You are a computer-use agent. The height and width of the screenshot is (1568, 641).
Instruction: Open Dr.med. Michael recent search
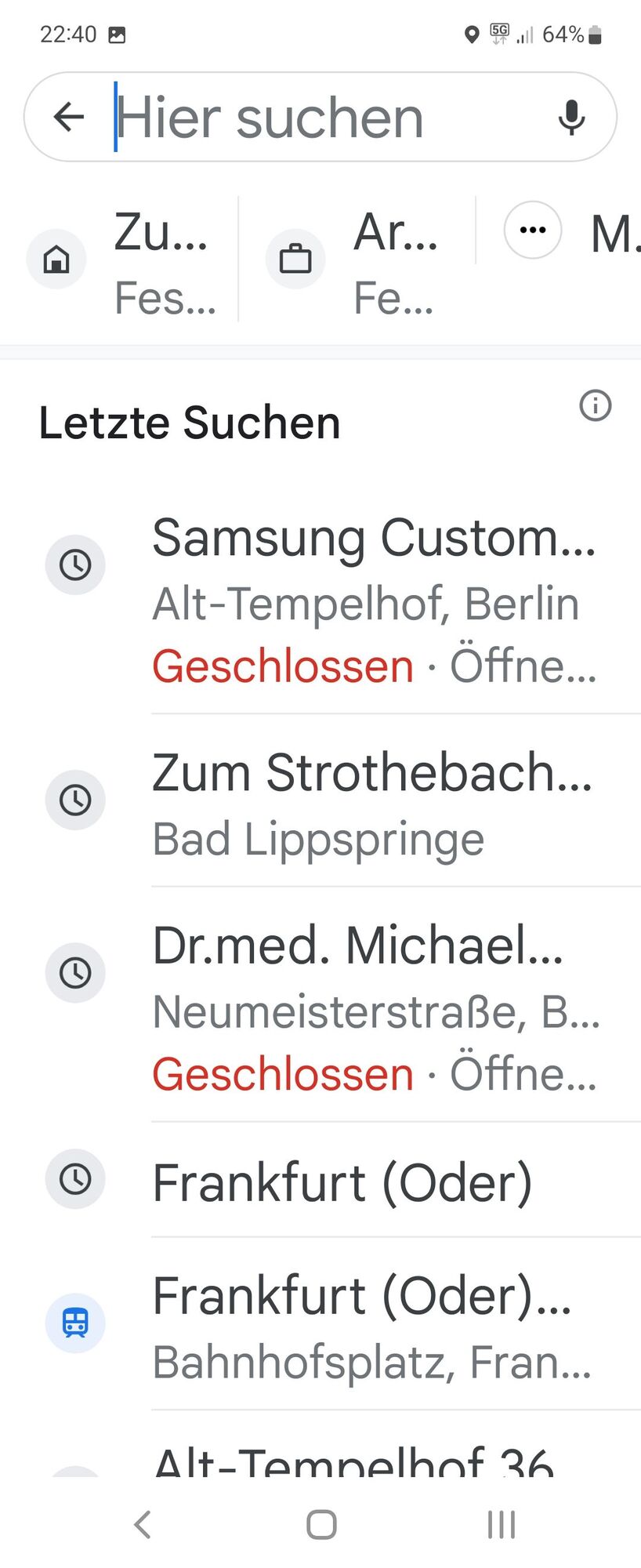pos(320,1006)
